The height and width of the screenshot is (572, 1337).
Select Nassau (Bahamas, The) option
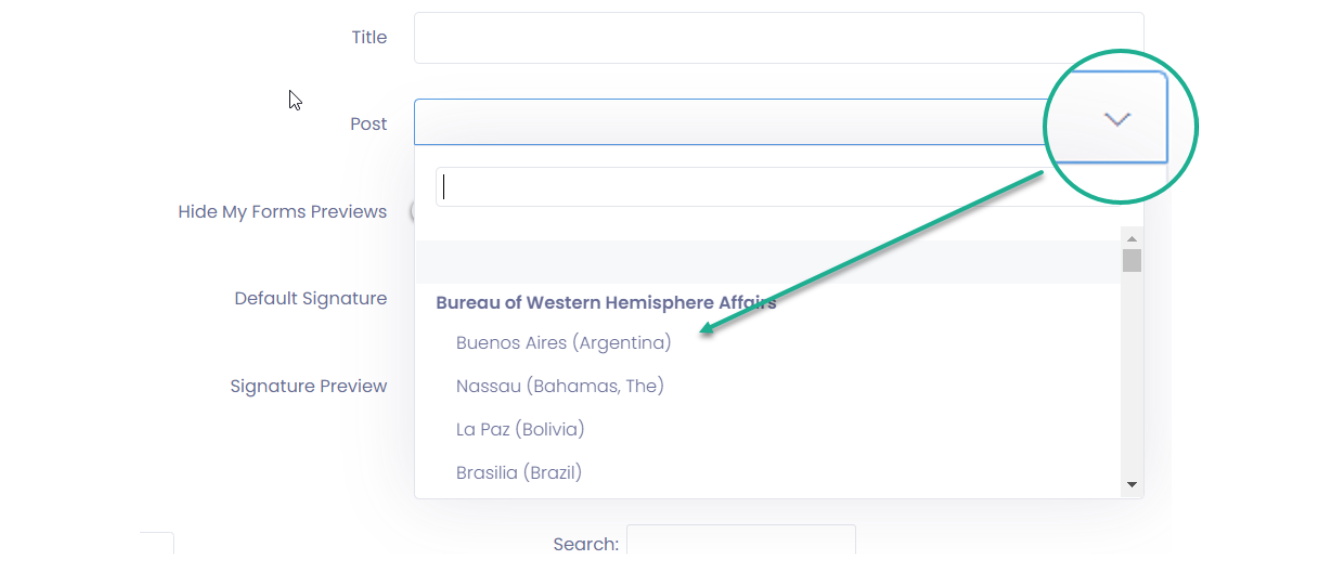tap(560, 386)
